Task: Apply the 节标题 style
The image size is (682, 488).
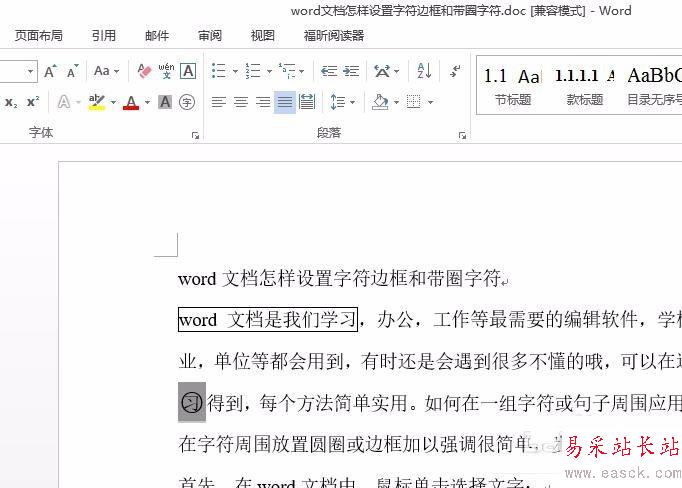Action: pos(513,87)
